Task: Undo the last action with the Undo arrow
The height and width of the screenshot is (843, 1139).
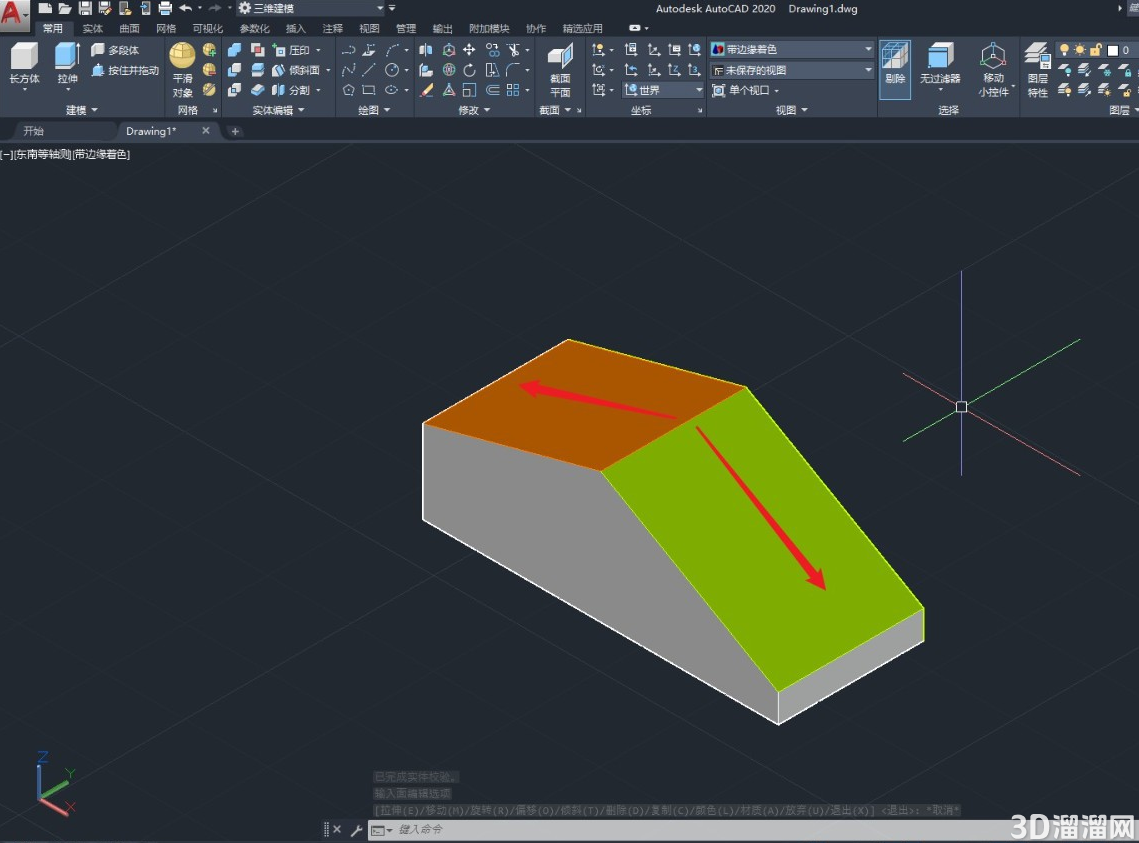Action: tap(186, 8)
